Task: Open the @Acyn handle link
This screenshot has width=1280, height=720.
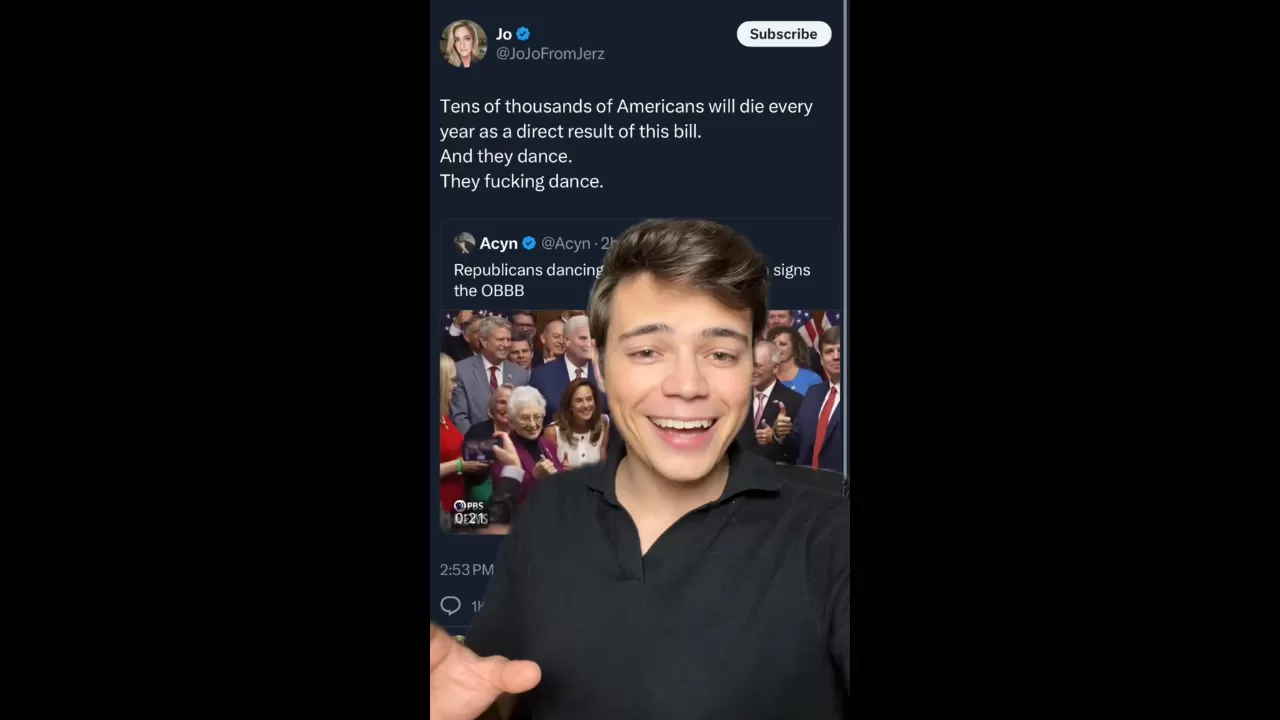Action: tap(566, 243)
